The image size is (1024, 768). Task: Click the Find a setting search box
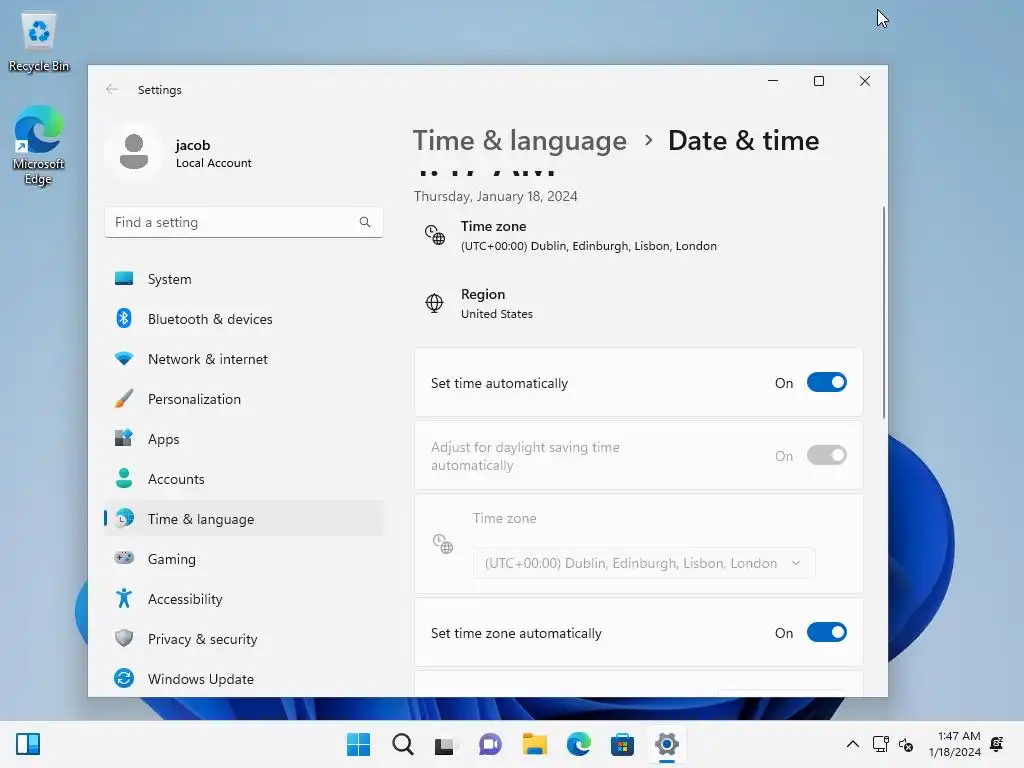point(244,222)
